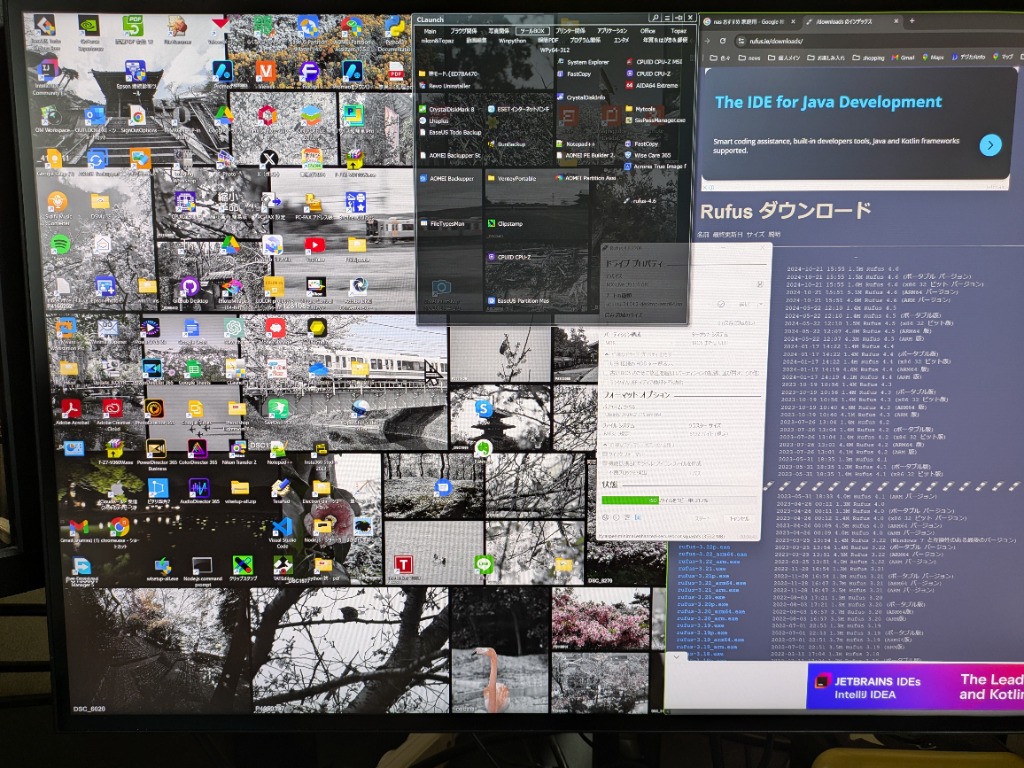
Task: Launch EaseUS Todo Backup from CLaunch
Action: (450, 132)
